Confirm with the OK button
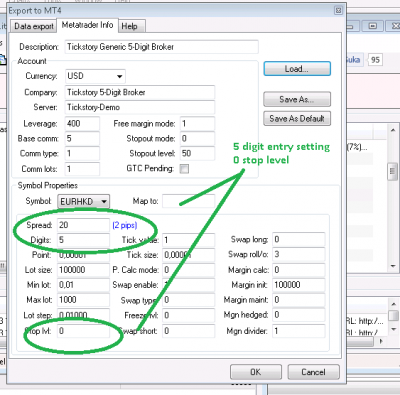This screenshot has width=400, height=395. [256, 372]
